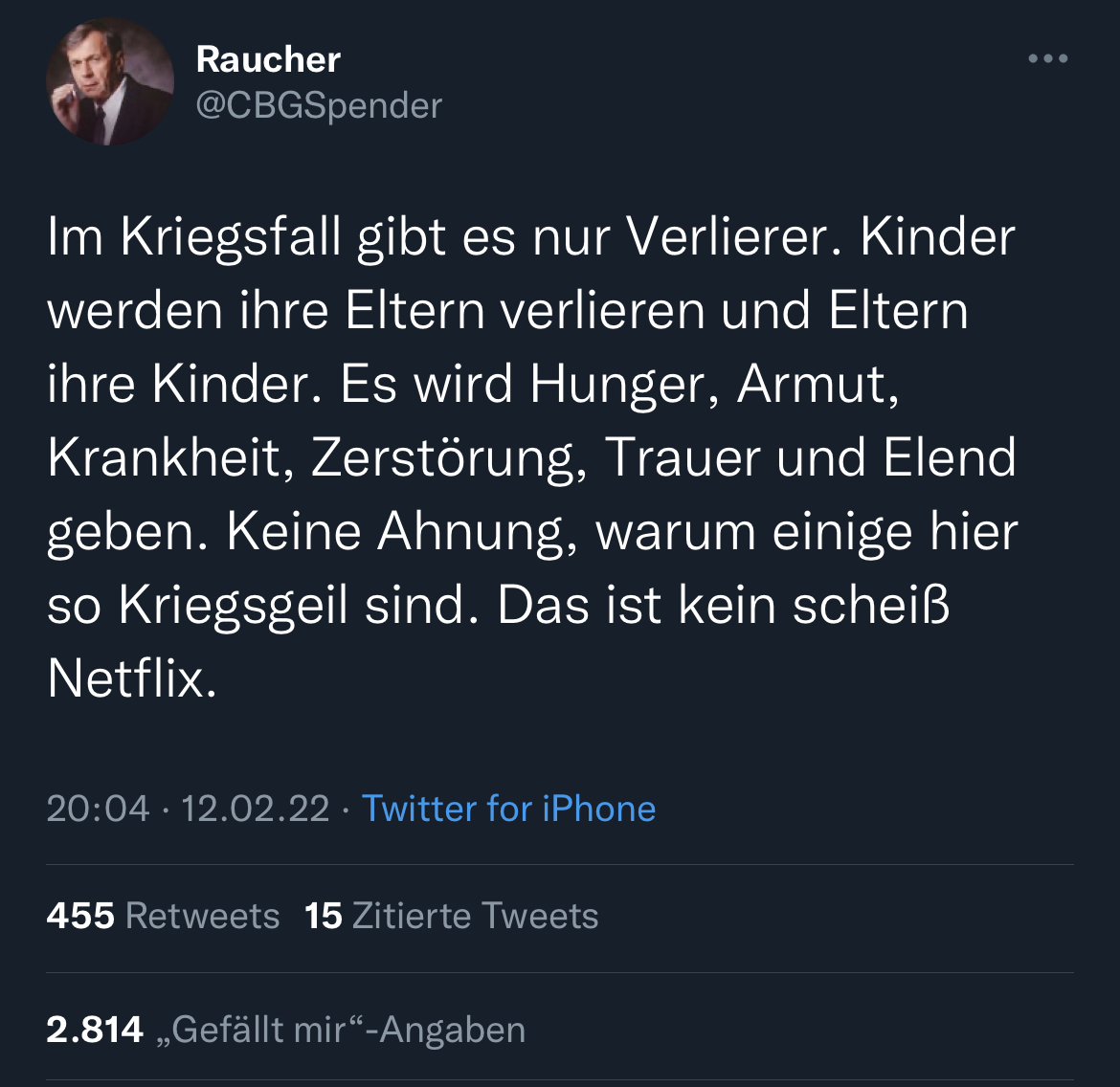This screenshot has height=1087, width=1120.
Task: Click the 12.02.22 tweet date
Action: (256, 809)
